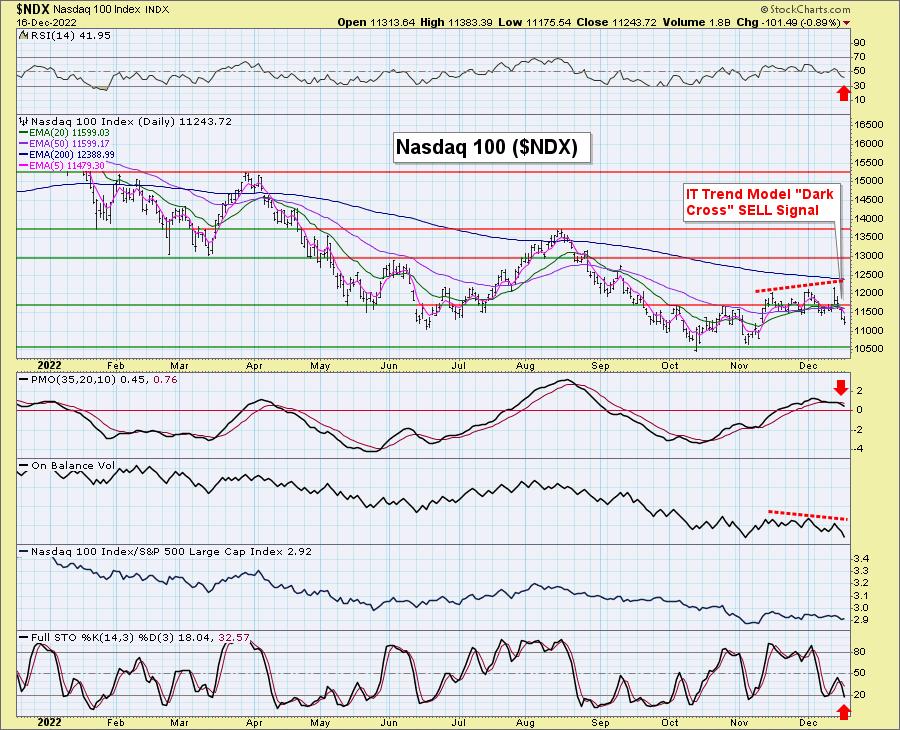Click the red down-triangle change indicator
This screenshot has width=900, height=730.
tap(847, 23)
